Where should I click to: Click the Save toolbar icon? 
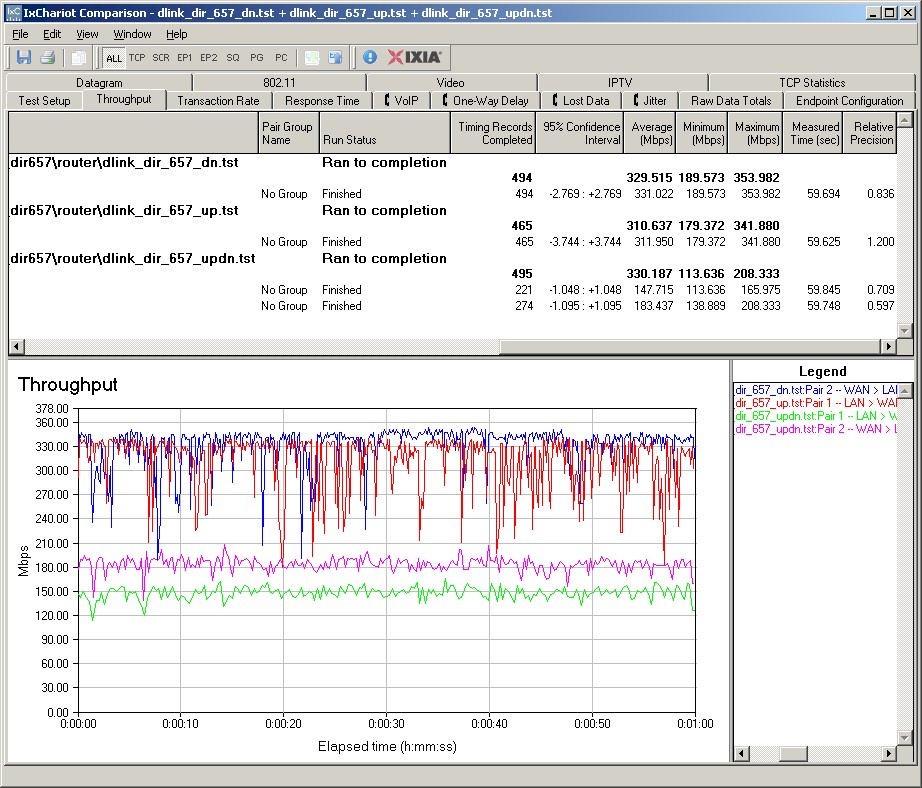(x=24, y=57)
